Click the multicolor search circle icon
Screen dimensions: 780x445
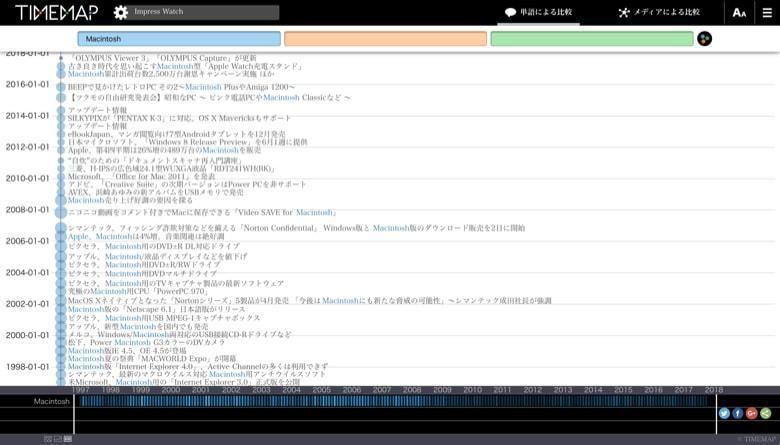click(x=704, y=39)
